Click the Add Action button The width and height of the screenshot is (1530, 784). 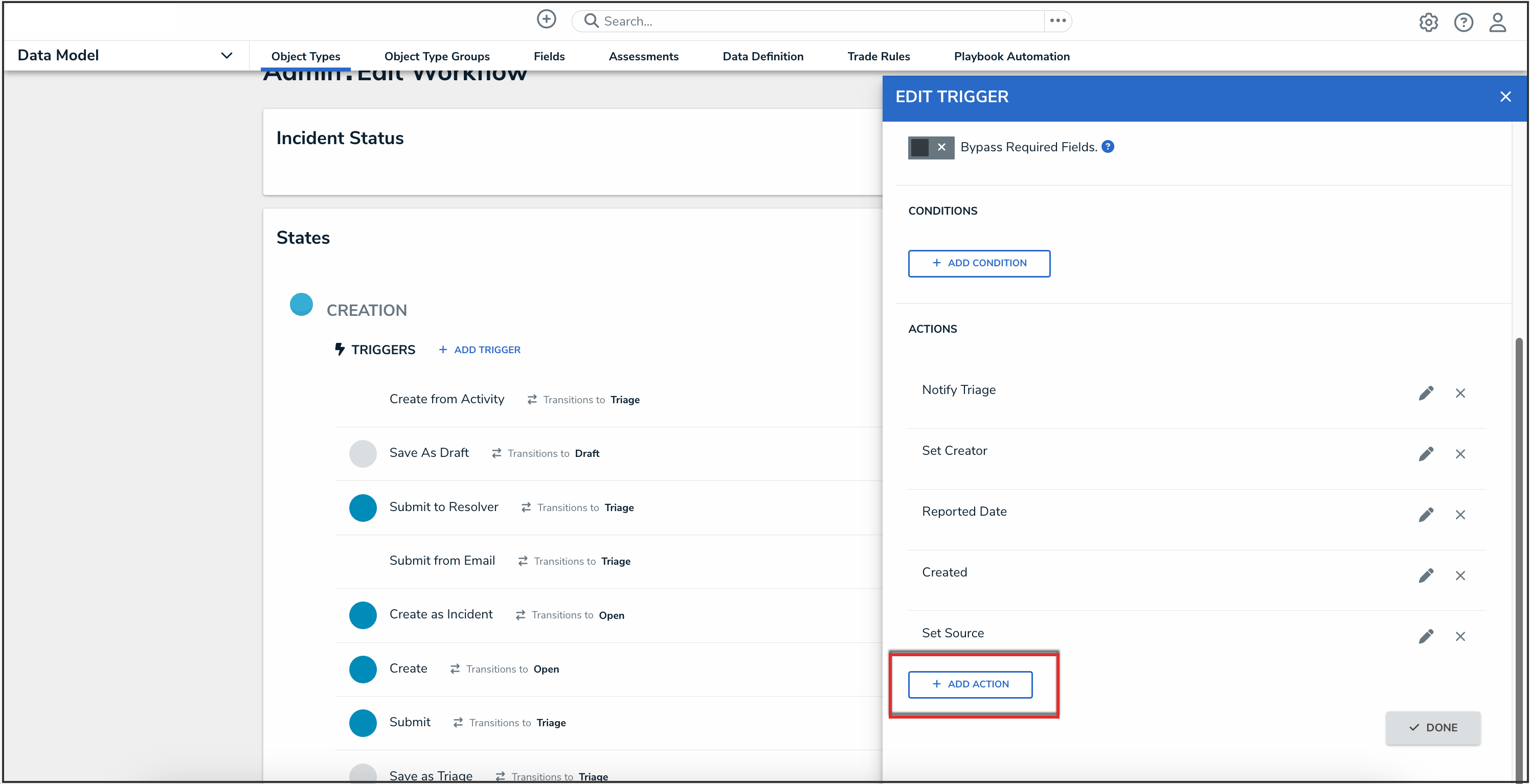click(970, 684)
